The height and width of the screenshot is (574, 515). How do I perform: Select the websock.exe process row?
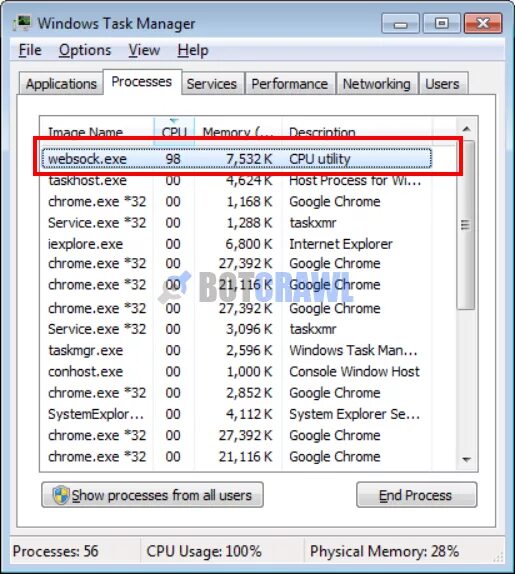click(x=236, y=159)
